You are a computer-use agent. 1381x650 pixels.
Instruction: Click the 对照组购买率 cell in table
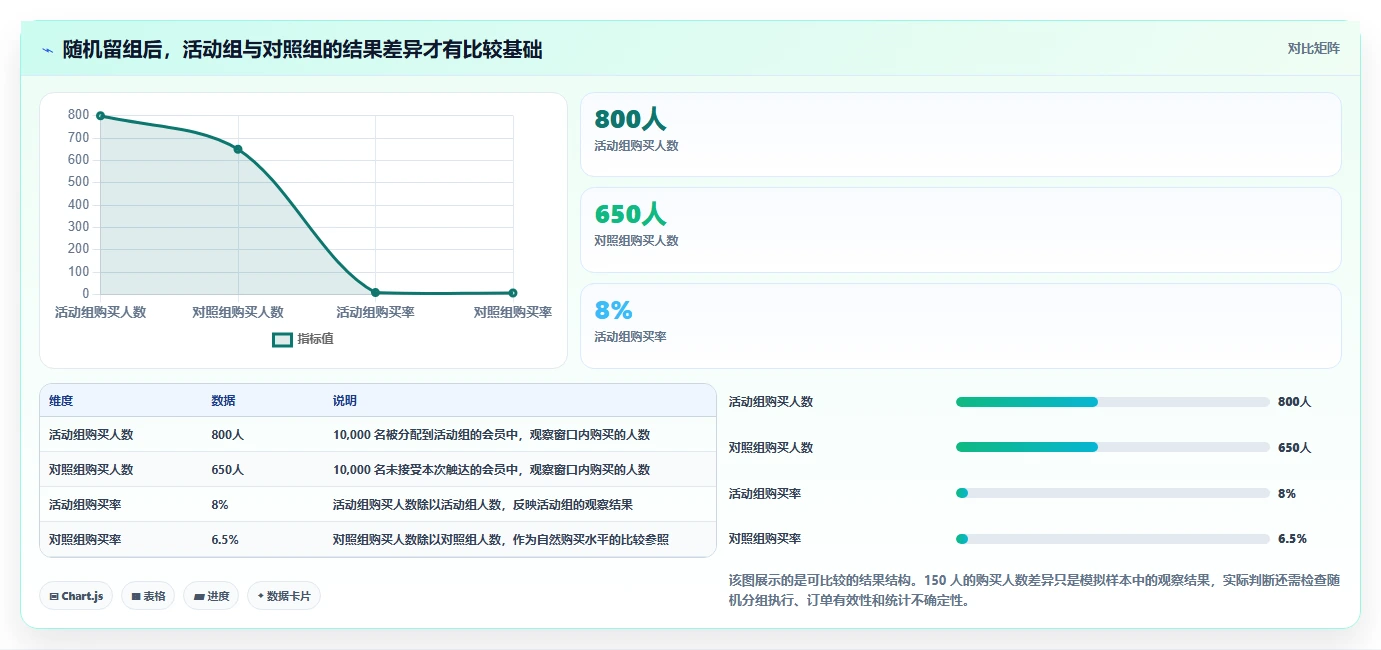[85, 540]
